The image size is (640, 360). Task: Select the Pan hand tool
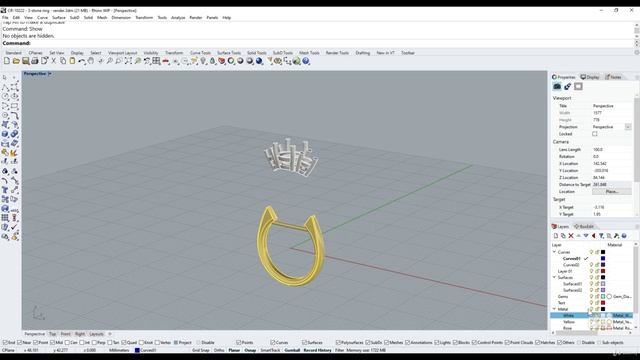(91, 61)
